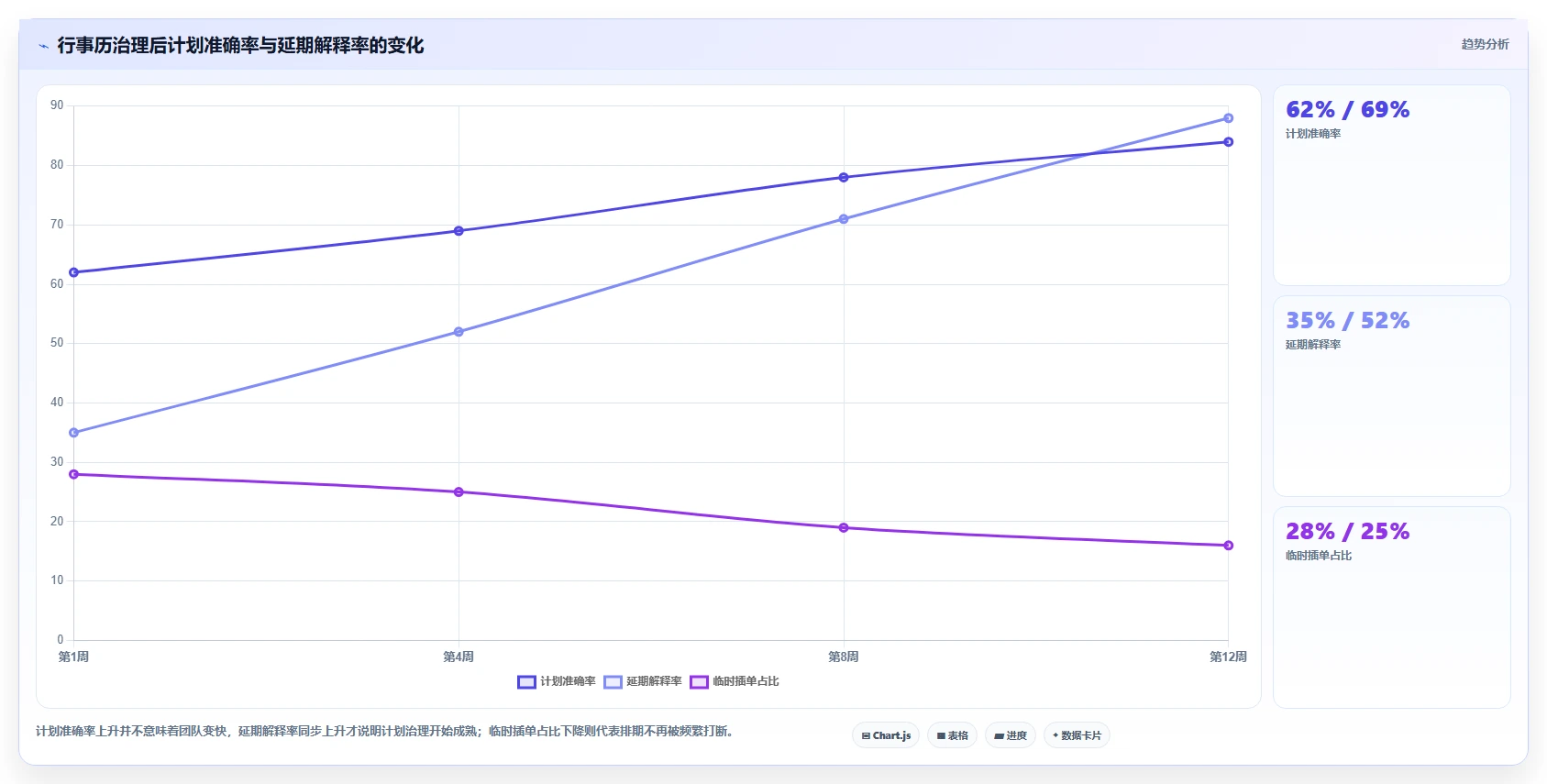Click the 0 y-axis label
This screenshot has height=784, width=1547.
coord(61,639)
